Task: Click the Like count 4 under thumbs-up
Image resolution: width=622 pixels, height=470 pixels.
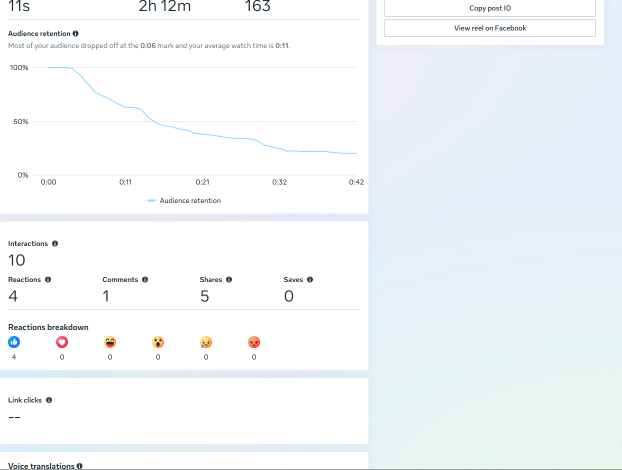Action: pos(14,357)
